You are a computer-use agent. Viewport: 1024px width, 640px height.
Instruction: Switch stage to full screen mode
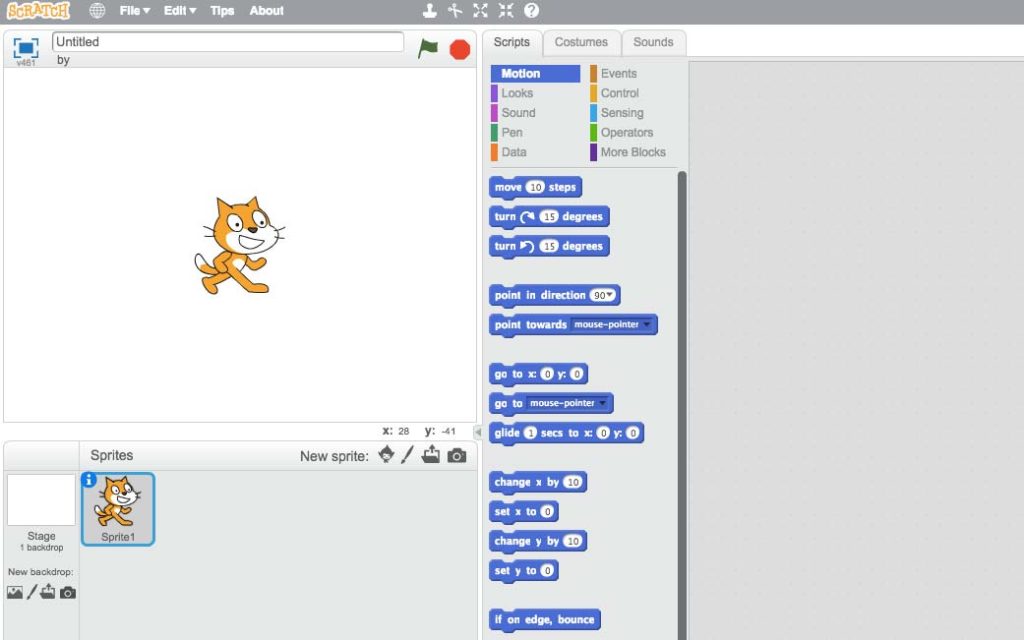(x=26, y=48)
